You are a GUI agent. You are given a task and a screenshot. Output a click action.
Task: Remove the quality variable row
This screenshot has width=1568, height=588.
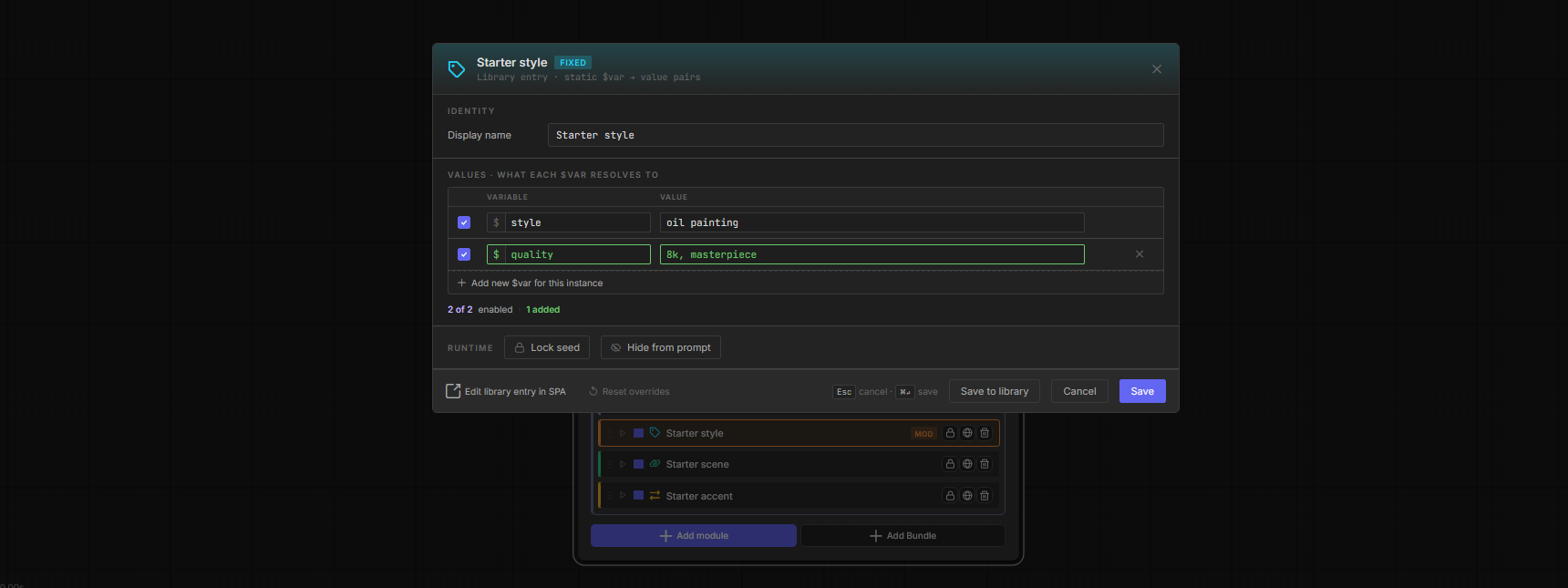point(1140,254)
